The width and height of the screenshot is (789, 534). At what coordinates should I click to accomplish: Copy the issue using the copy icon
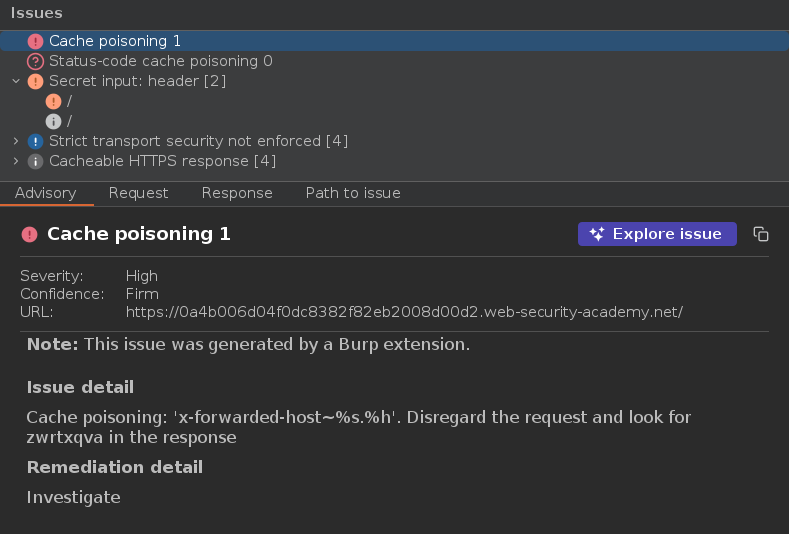click(x=761, y=234)
